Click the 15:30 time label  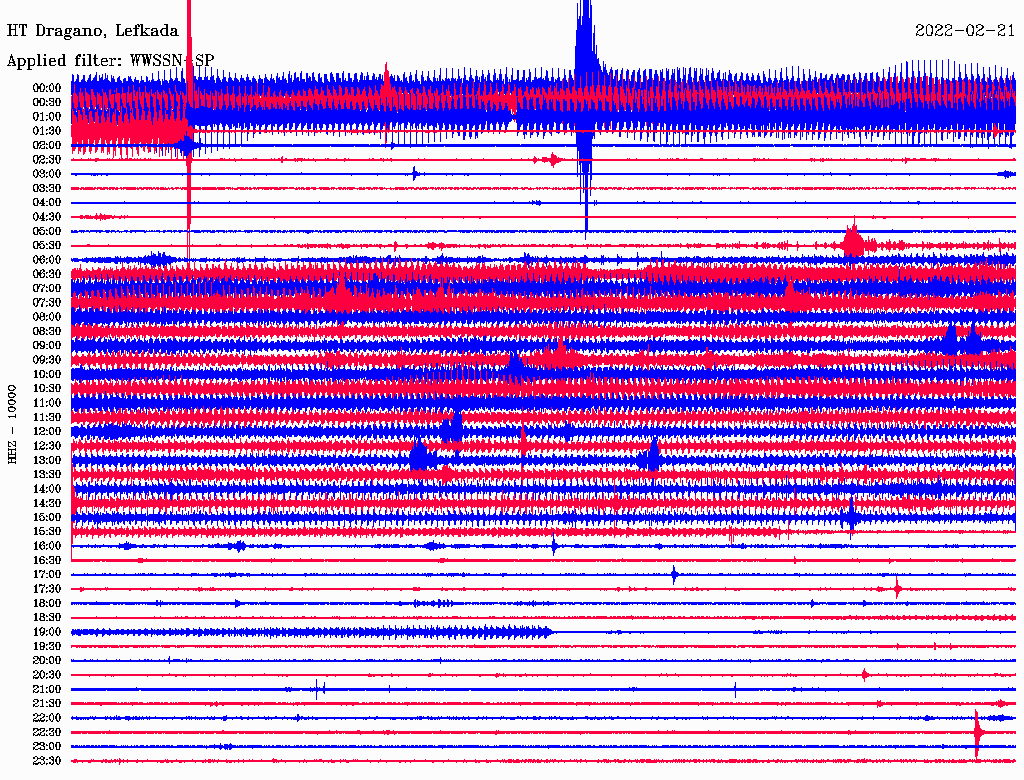click(x=47, y=532)
